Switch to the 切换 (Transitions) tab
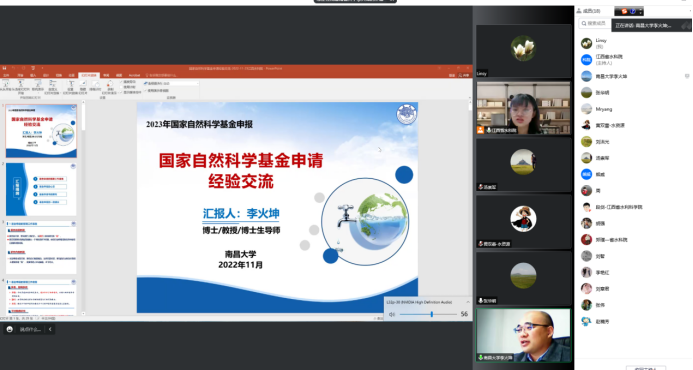693x370 pixels. click(59, 76)
